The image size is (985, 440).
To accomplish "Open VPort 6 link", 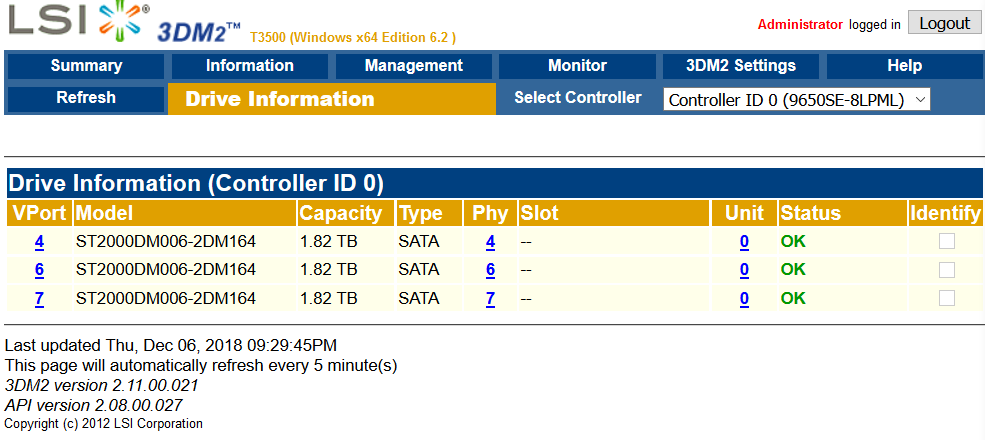I will point(39,270).
